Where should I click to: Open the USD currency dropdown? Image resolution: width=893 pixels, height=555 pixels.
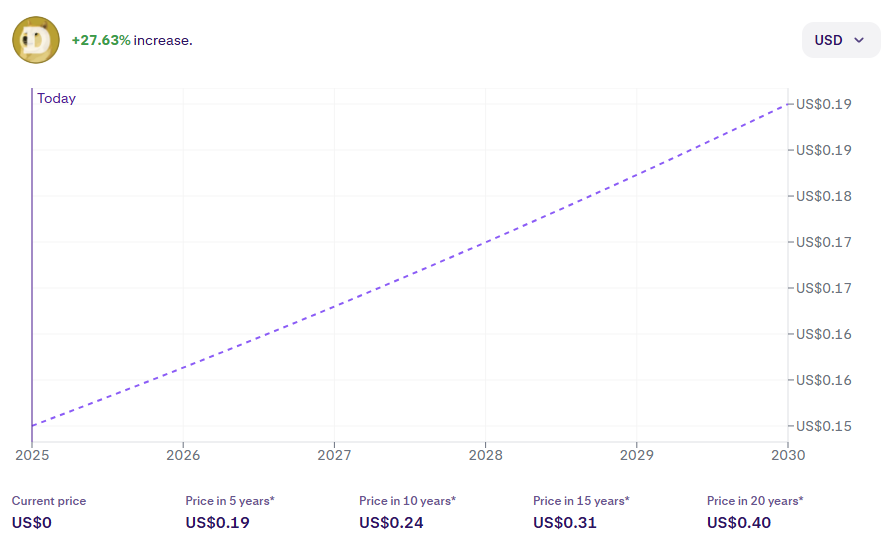pyautogui.click(x=840, y=40)
